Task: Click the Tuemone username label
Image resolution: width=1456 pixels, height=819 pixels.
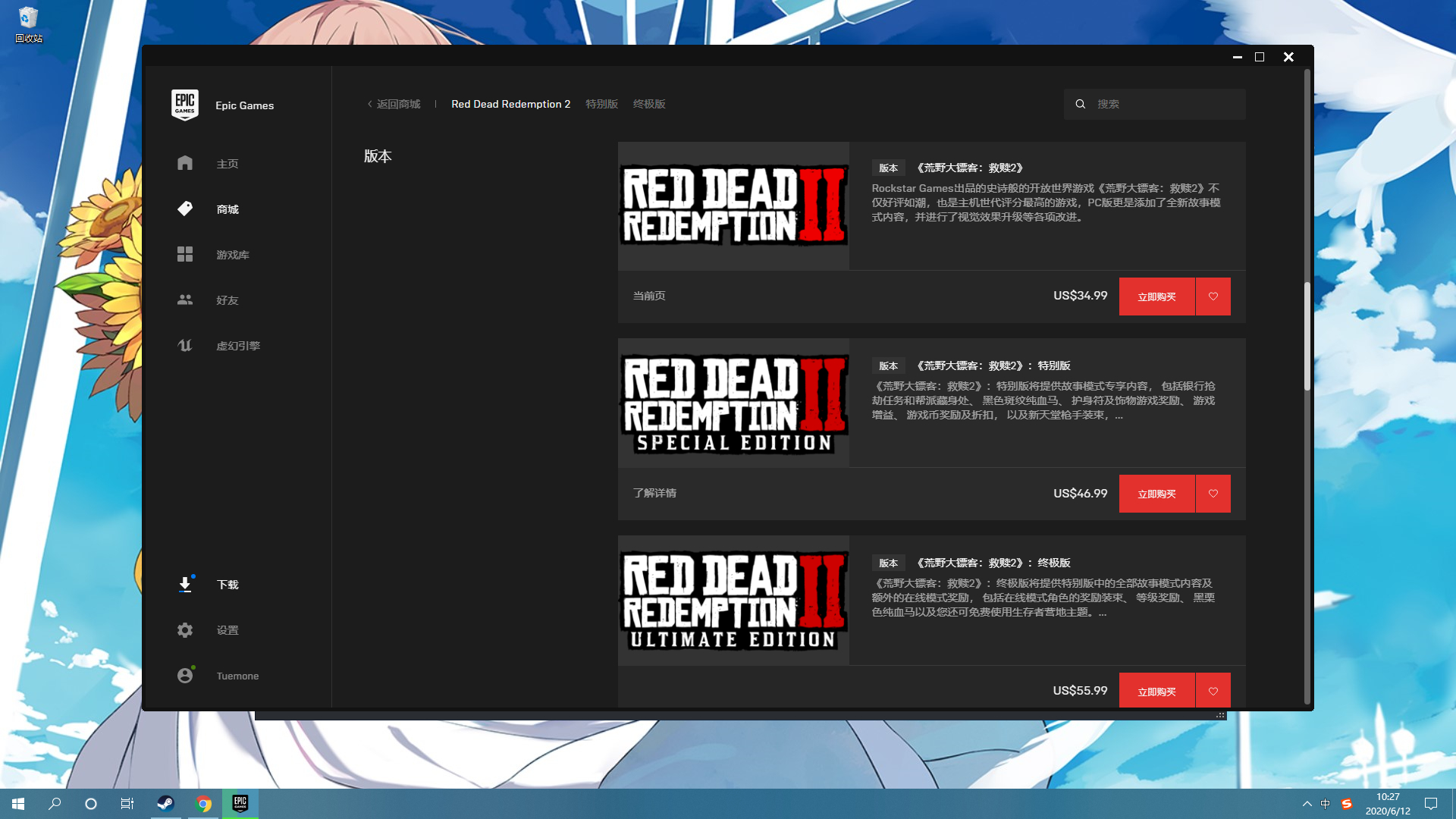Action: [x=237, y=676]
